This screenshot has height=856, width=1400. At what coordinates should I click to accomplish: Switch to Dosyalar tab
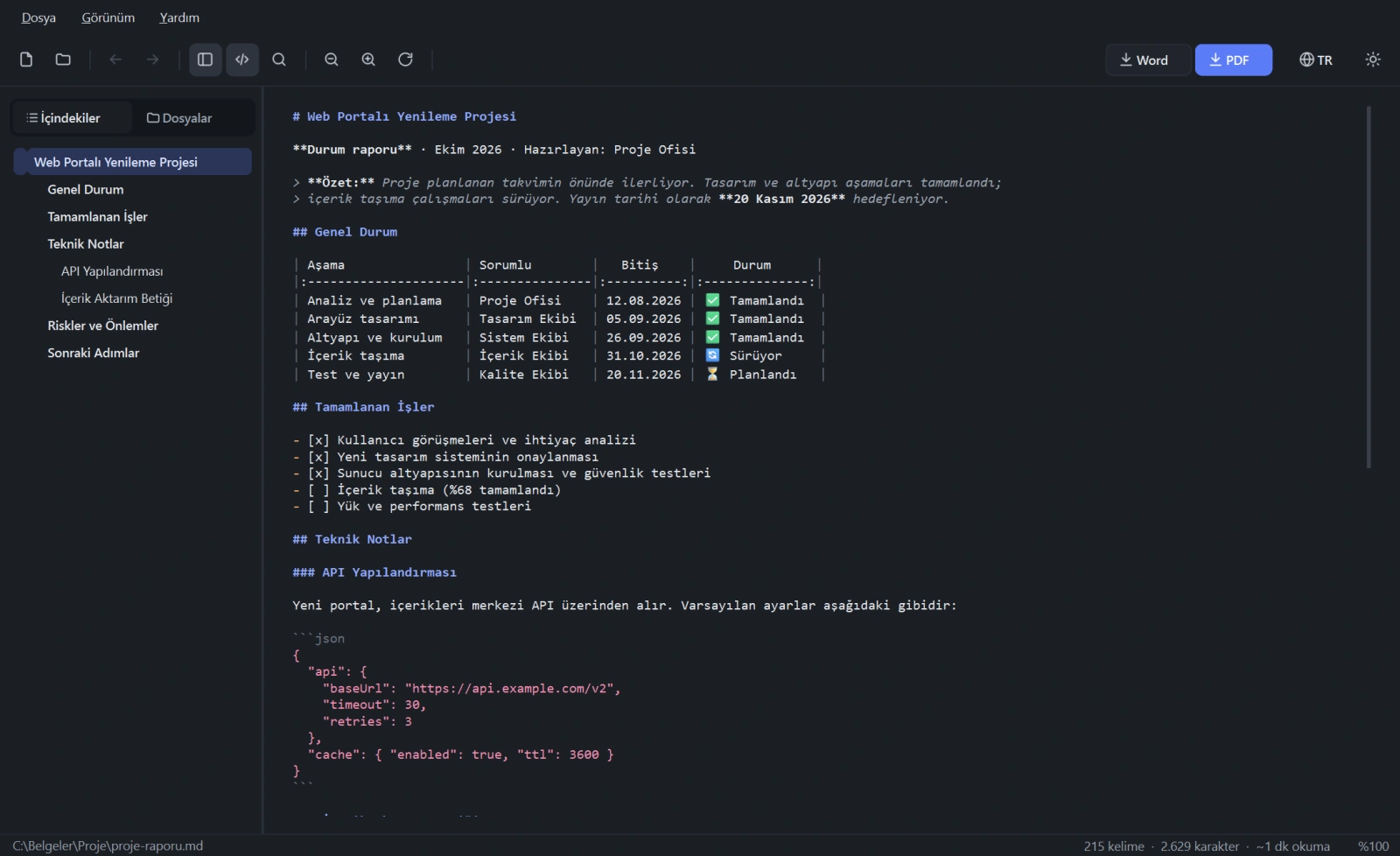(179, 118)
